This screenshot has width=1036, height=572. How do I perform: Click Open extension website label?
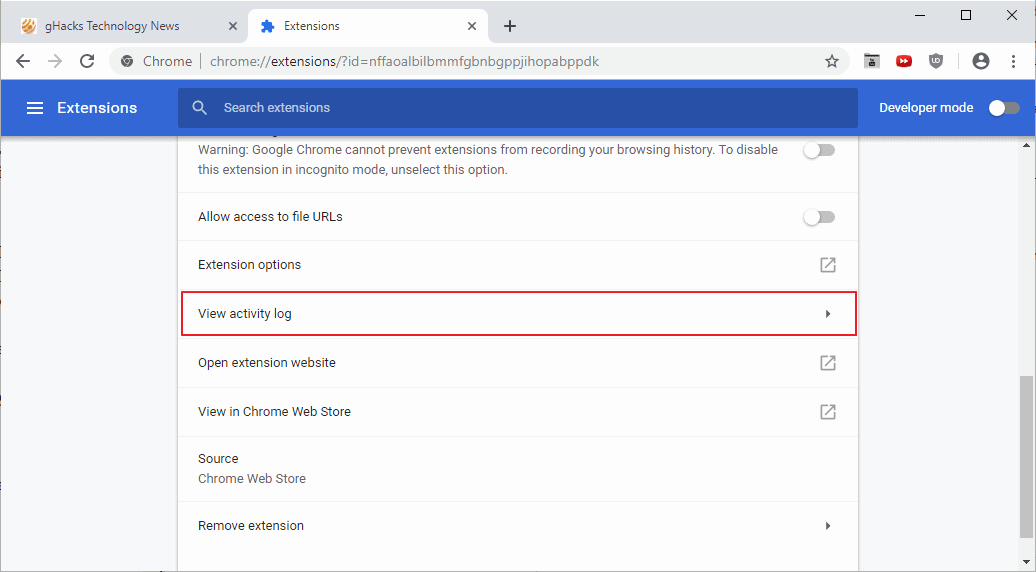point(267,363)
